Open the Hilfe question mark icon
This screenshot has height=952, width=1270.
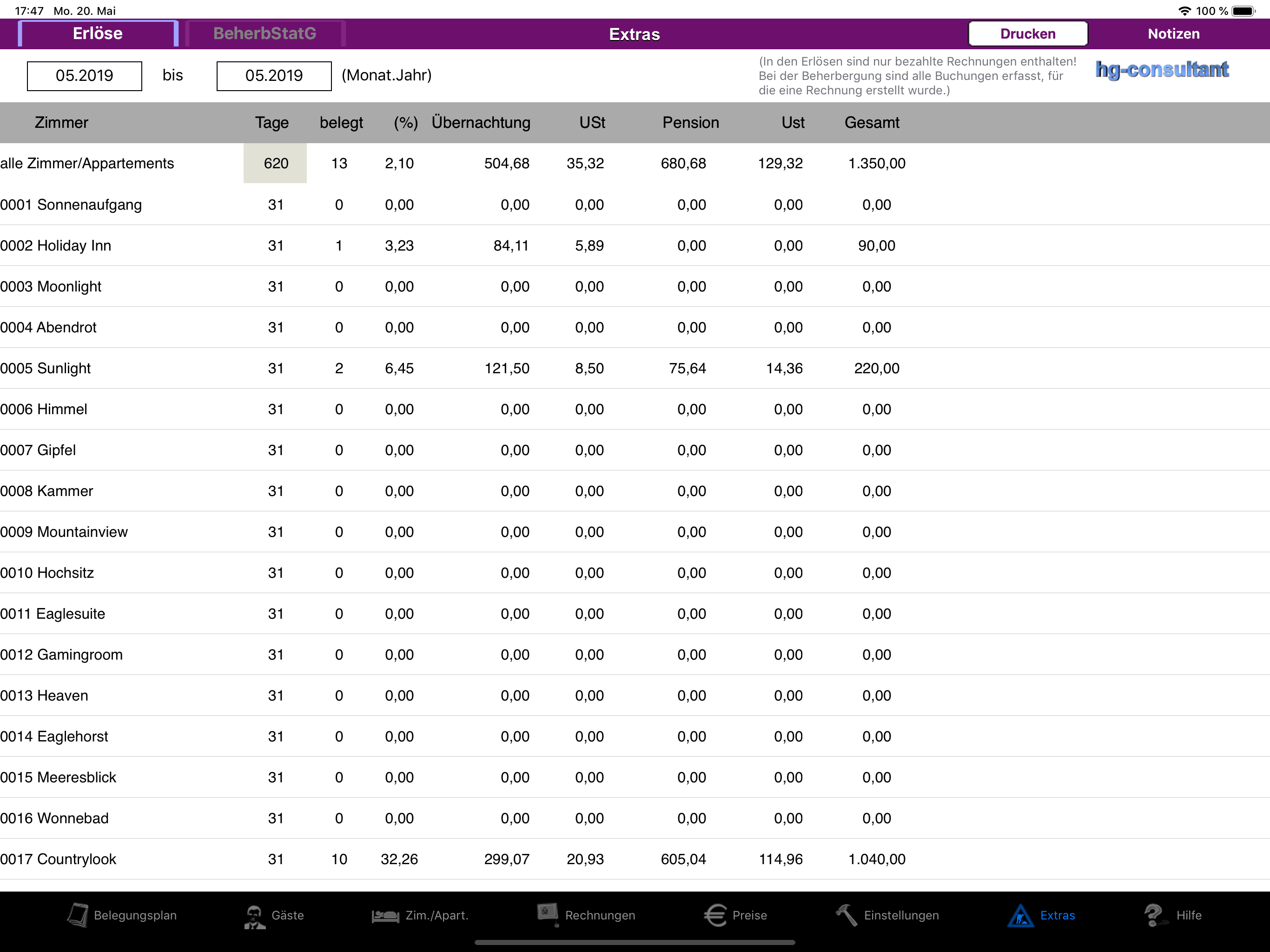(1155, 915)
